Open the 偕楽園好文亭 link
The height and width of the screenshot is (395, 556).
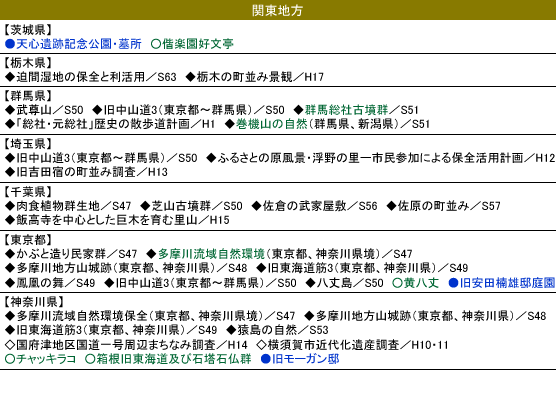pyautogui.click(x=198, y=44)
